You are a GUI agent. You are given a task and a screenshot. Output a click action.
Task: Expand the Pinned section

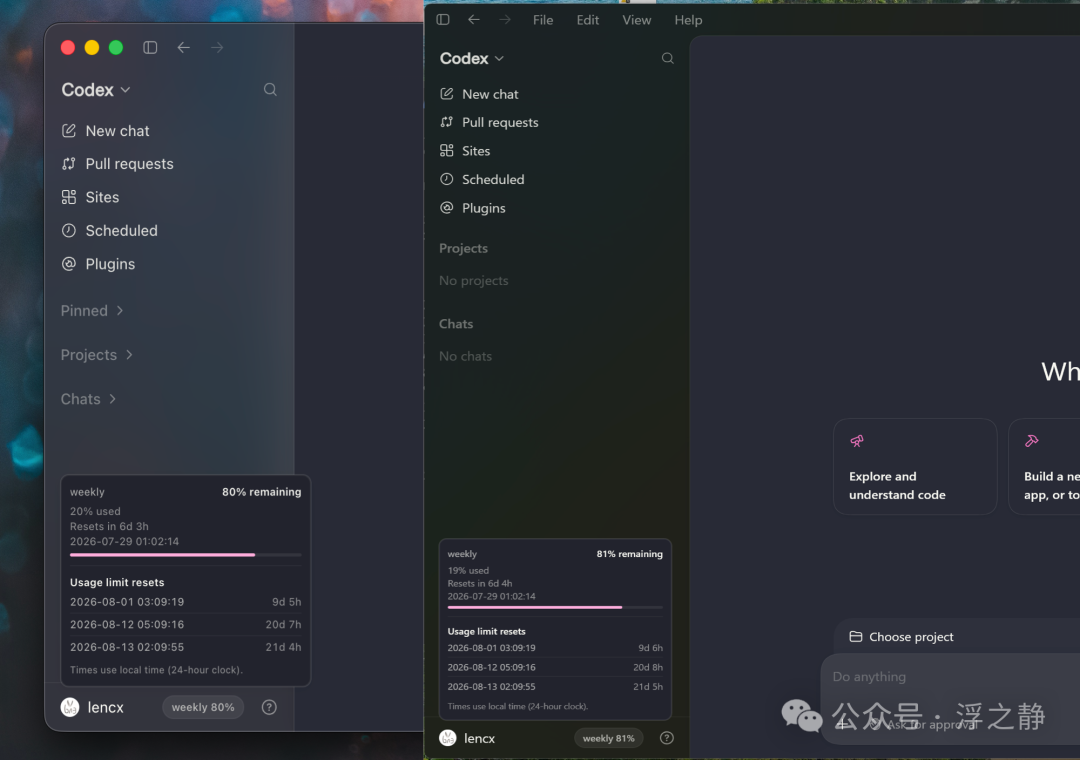point(92,311)
